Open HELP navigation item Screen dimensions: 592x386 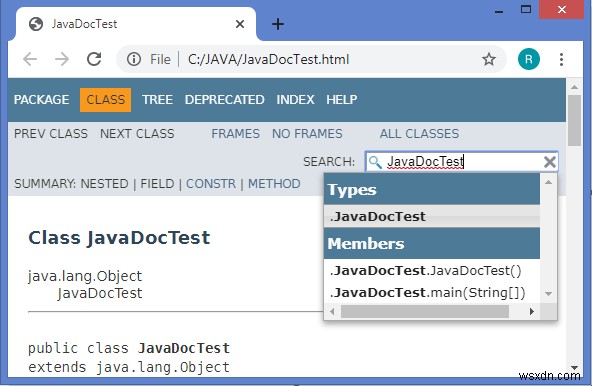pyautogui.click(x=342, y=100)
